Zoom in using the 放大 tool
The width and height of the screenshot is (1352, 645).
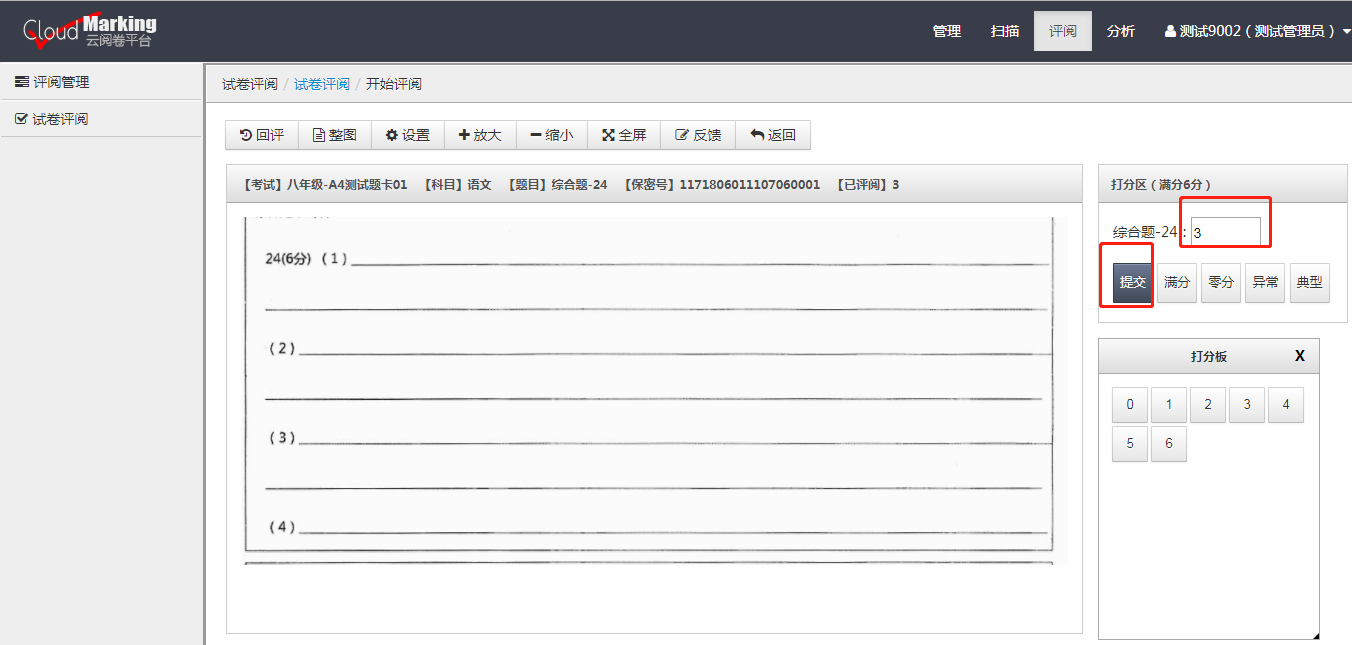click(480, 134)
